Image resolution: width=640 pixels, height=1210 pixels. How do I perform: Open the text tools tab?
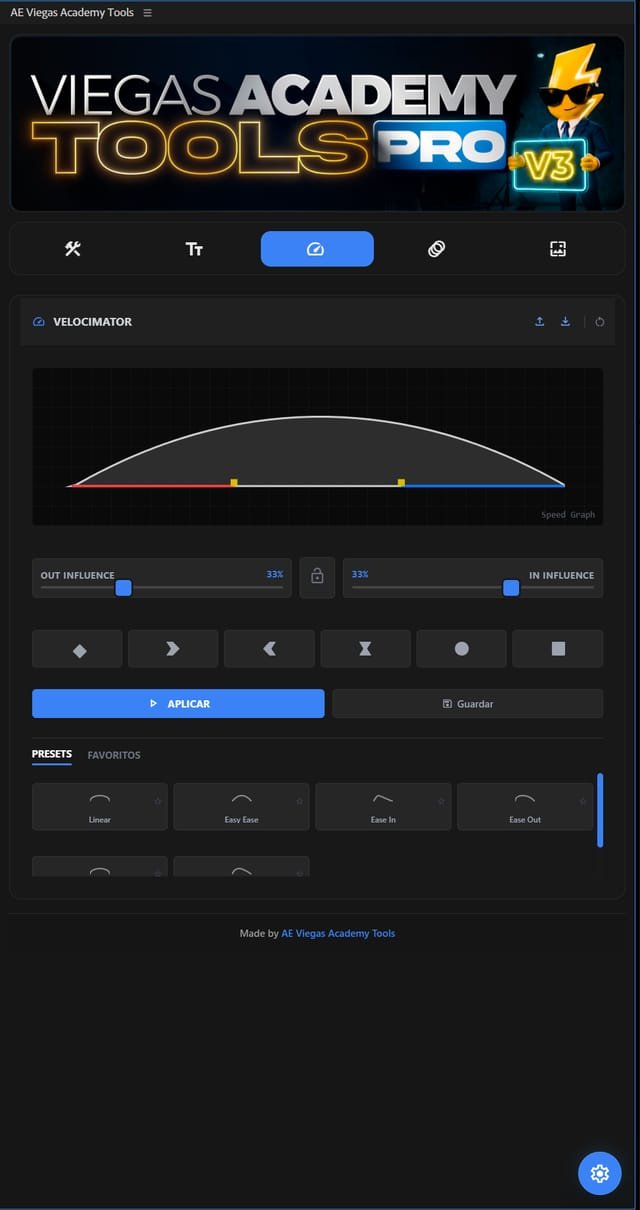pos(194,249)
